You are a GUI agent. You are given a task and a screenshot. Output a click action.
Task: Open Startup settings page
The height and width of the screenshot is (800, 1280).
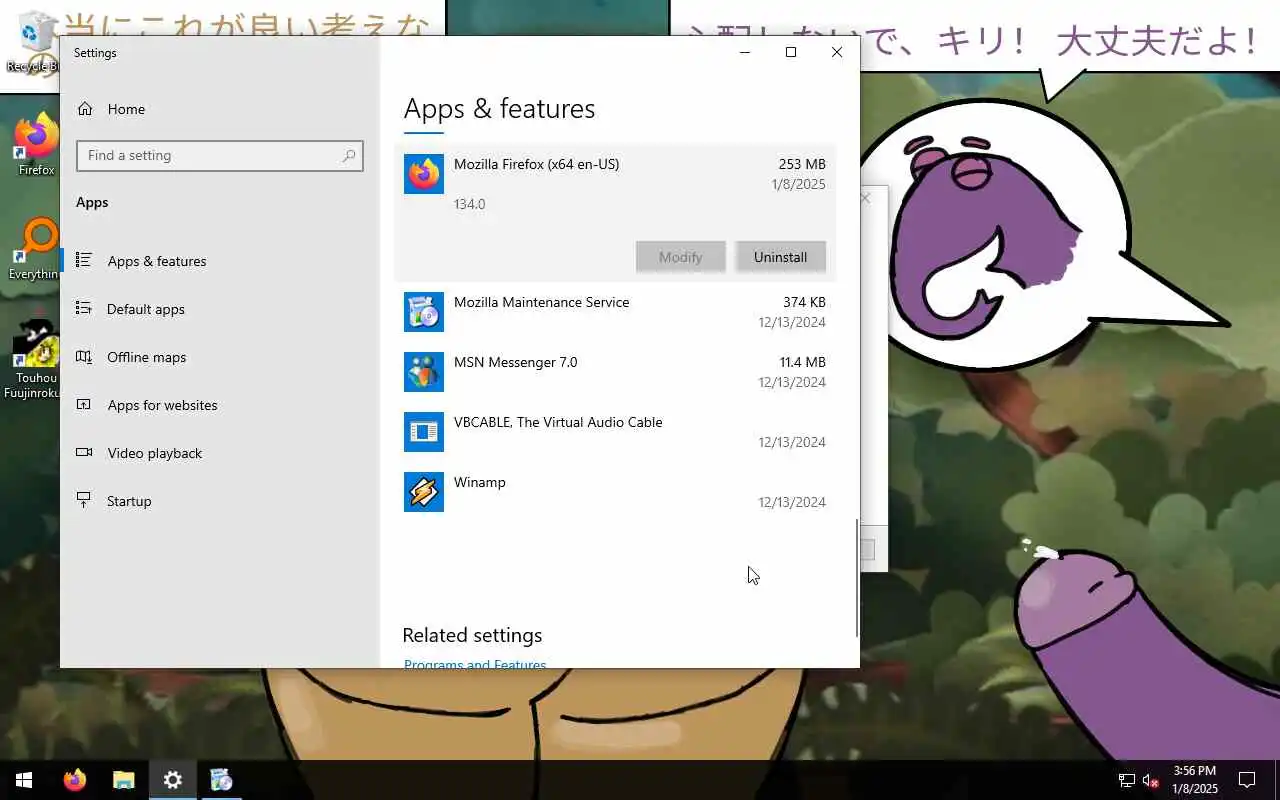click(x=220, y=501)
